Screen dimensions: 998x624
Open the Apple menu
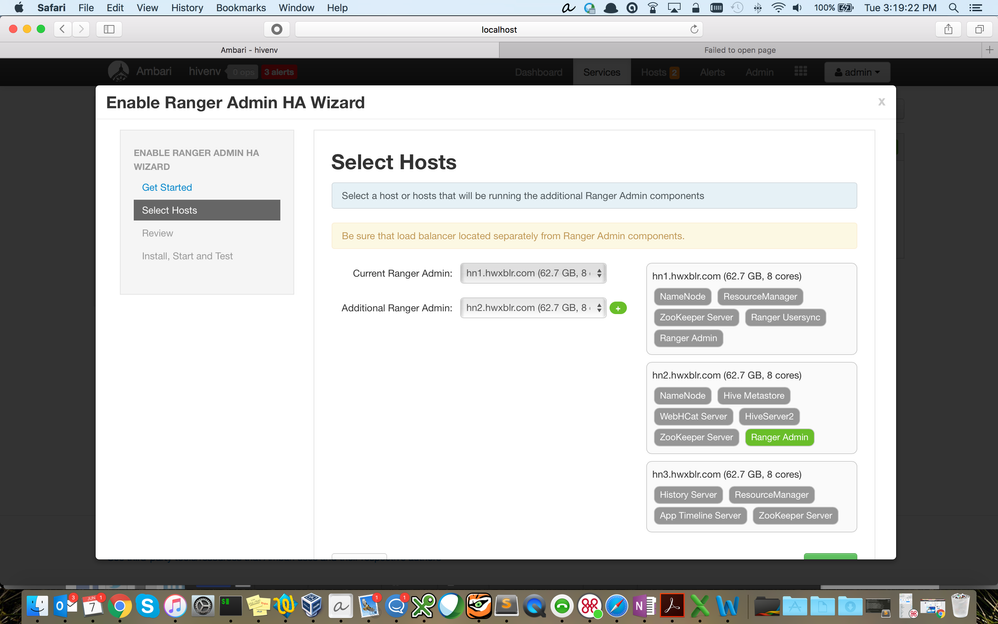coord(18,8)
